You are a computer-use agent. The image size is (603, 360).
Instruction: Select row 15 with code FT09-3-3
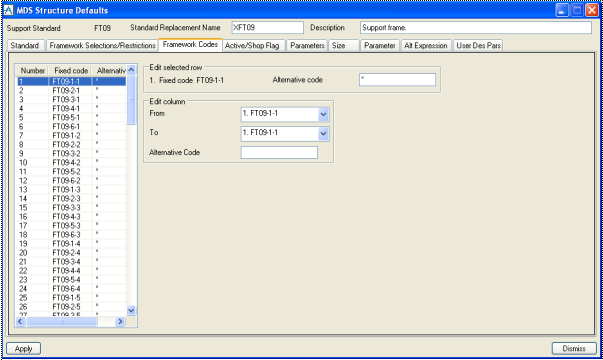tap(71, 208)
